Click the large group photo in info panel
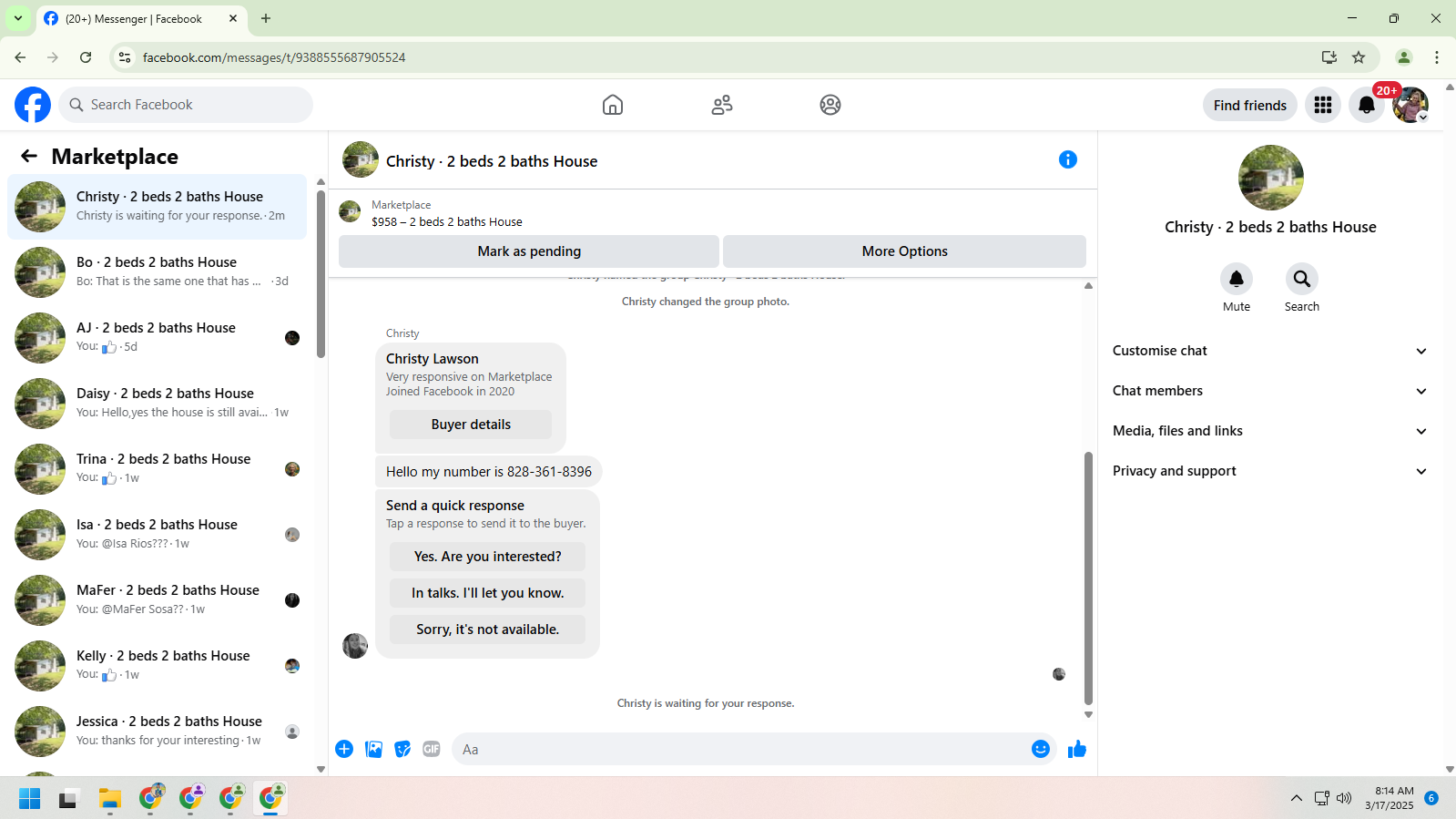This screenshot has height=819, width=1456. 1270,178
